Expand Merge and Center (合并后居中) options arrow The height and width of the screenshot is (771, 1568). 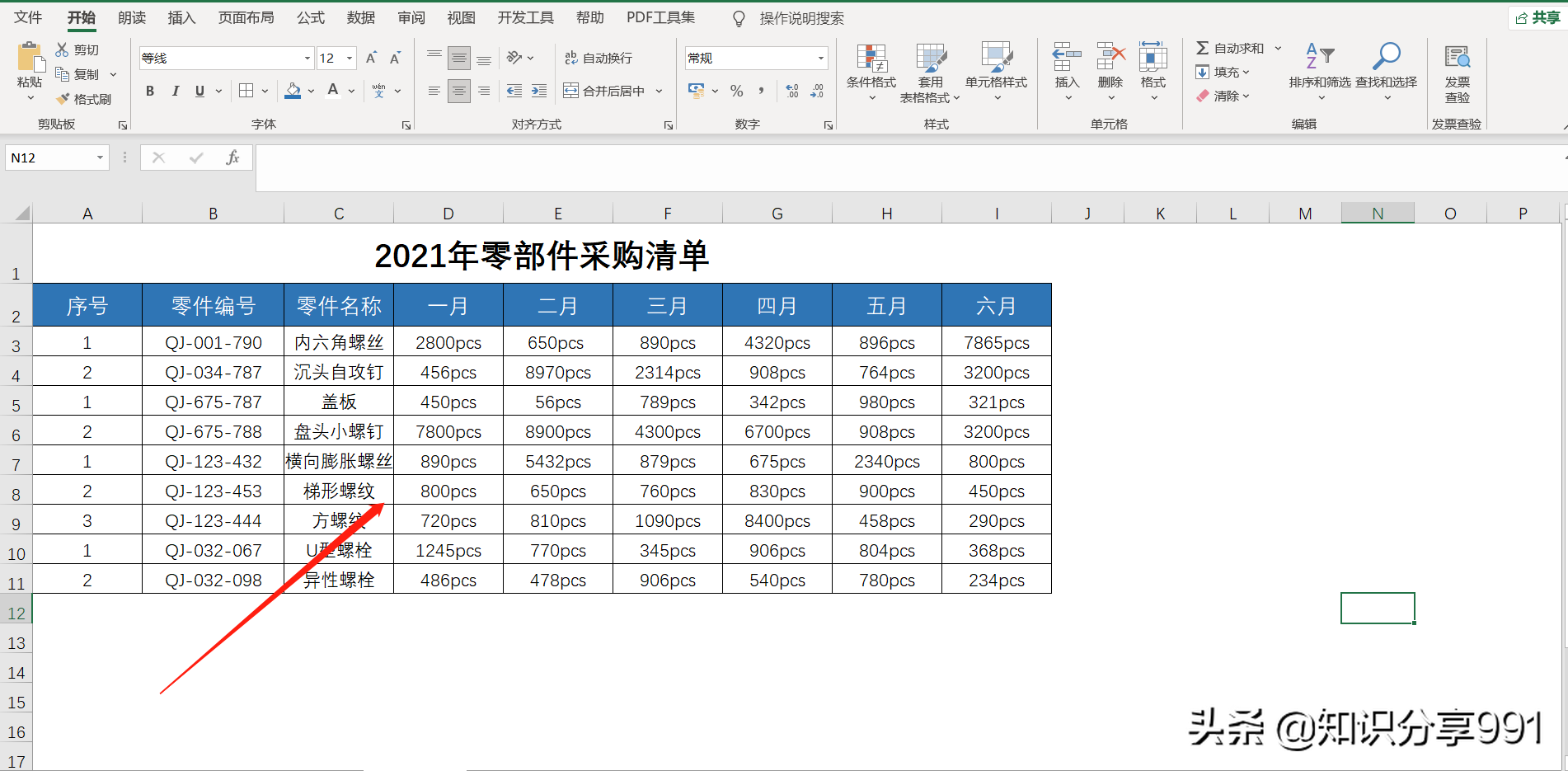click(x=659, y=91)
